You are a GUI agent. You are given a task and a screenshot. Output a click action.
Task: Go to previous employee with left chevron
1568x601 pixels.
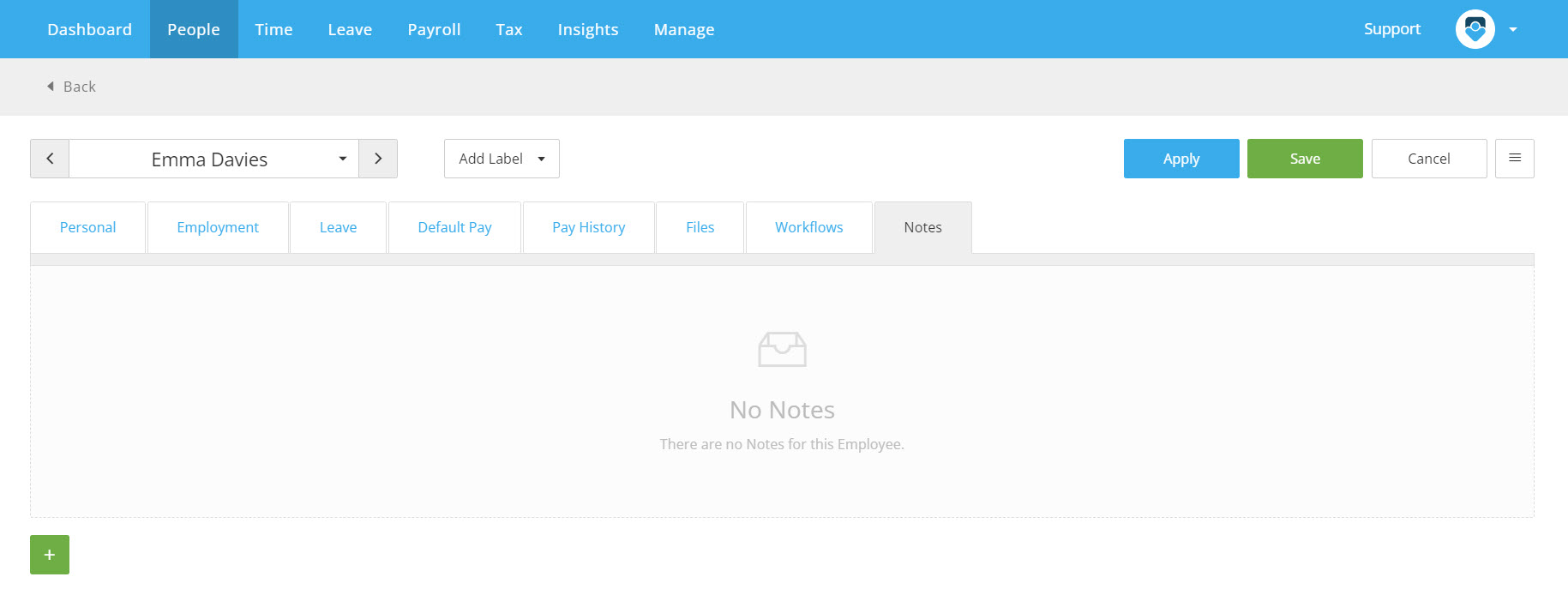click(50, 159)
